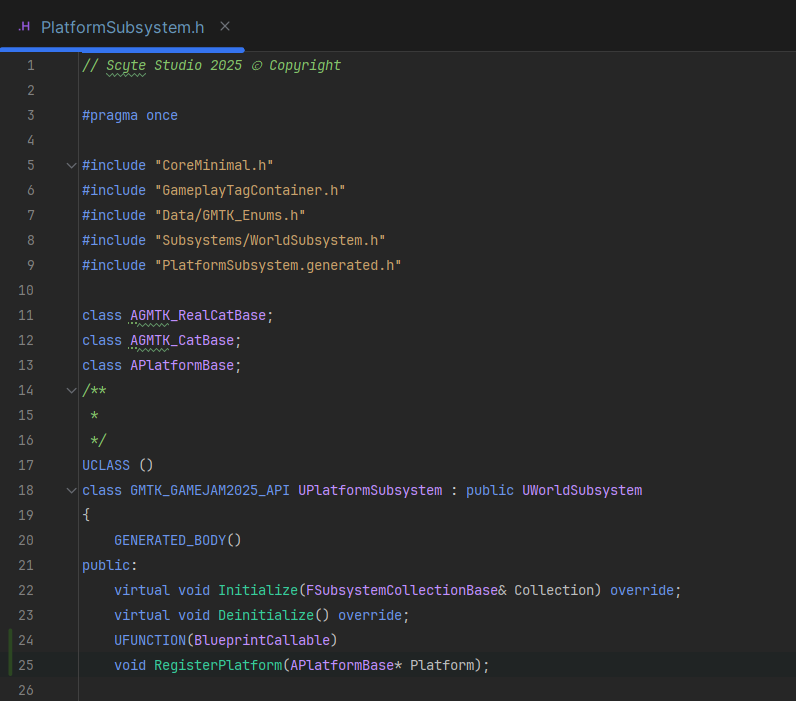Viewport: 796px width, 701px height.
Task: Click the Deinitialize function name
Action: (266, 615)
